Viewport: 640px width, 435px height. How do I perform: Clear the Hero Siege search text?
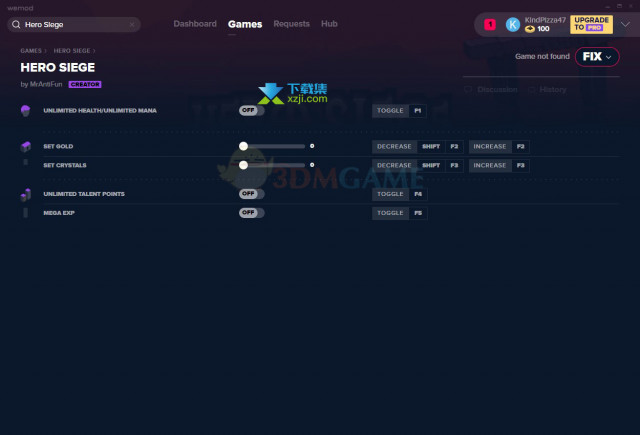[x=132, y=24]
